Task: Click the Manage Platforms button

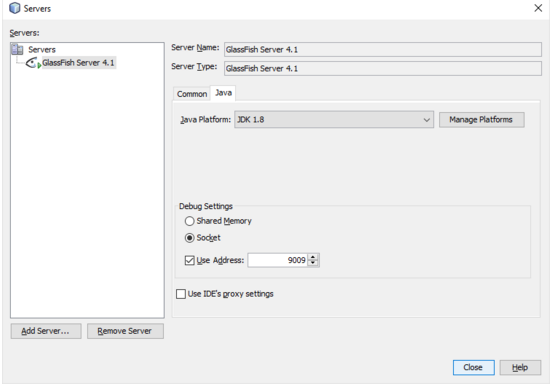Action: 481,120
